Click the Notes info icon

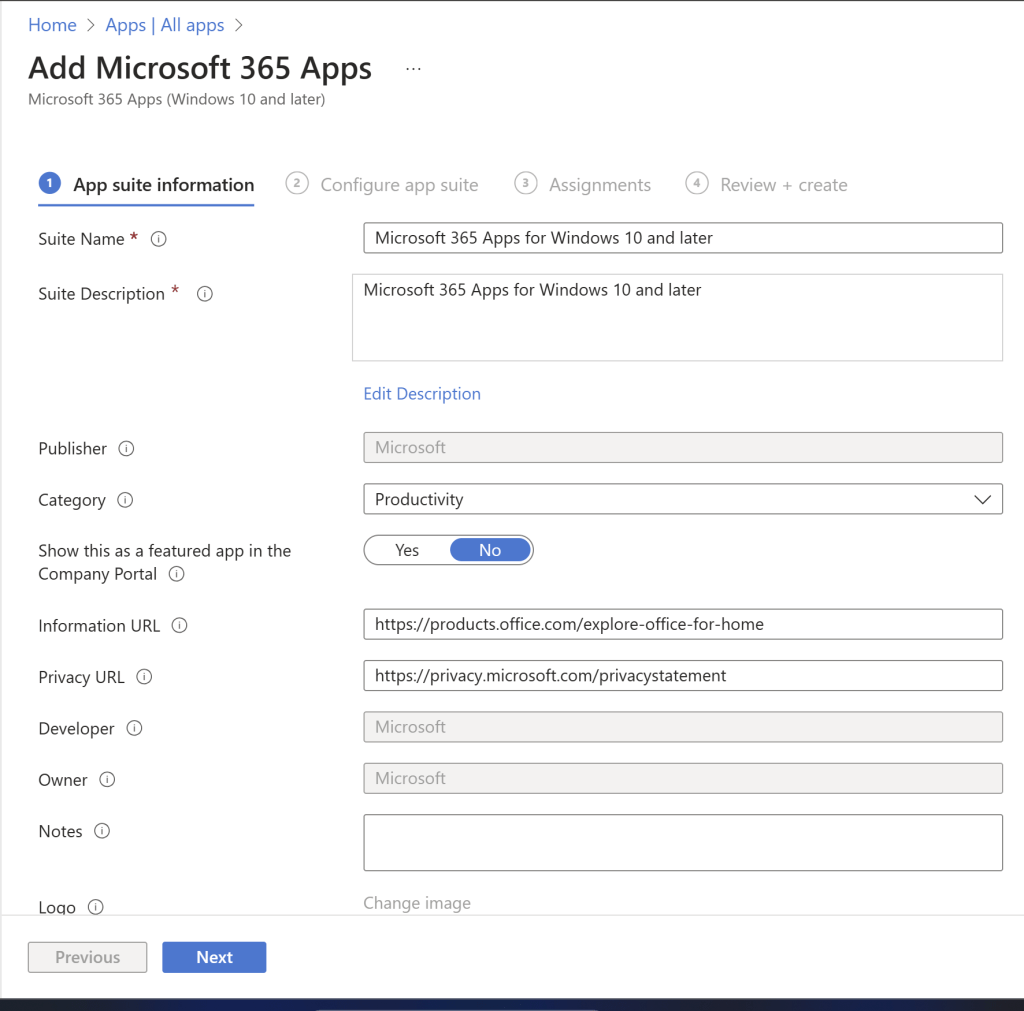[x=101, y=831]
